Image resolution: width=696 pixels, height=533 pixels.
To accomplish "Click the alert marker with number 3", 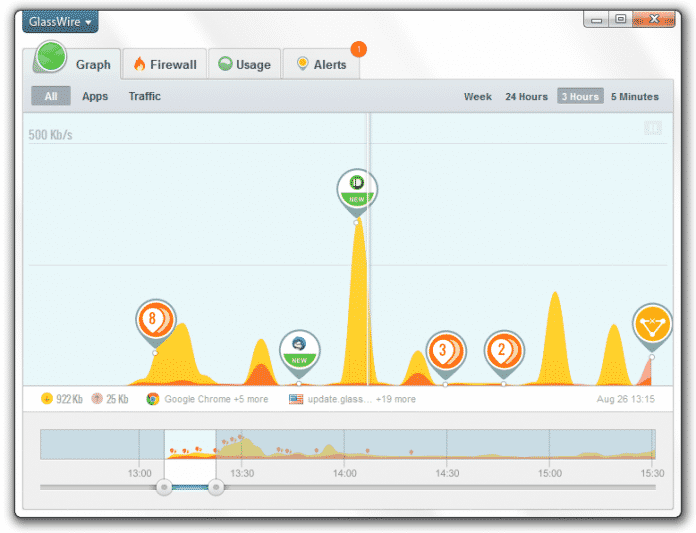I will [x=445, y=351].
